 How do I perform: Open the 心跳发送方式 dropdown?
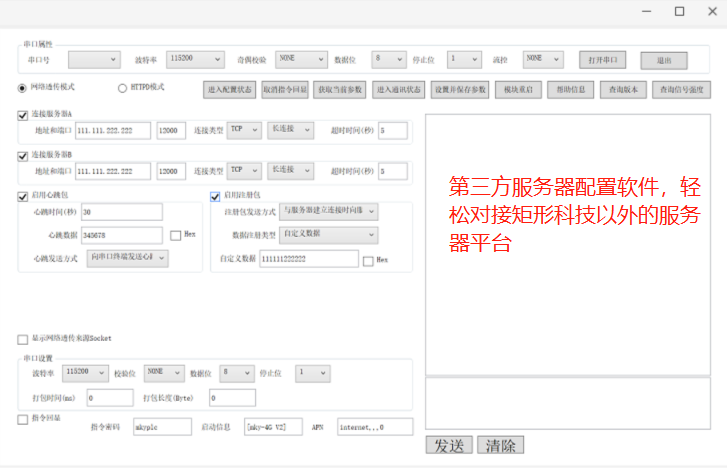(128, 258)
